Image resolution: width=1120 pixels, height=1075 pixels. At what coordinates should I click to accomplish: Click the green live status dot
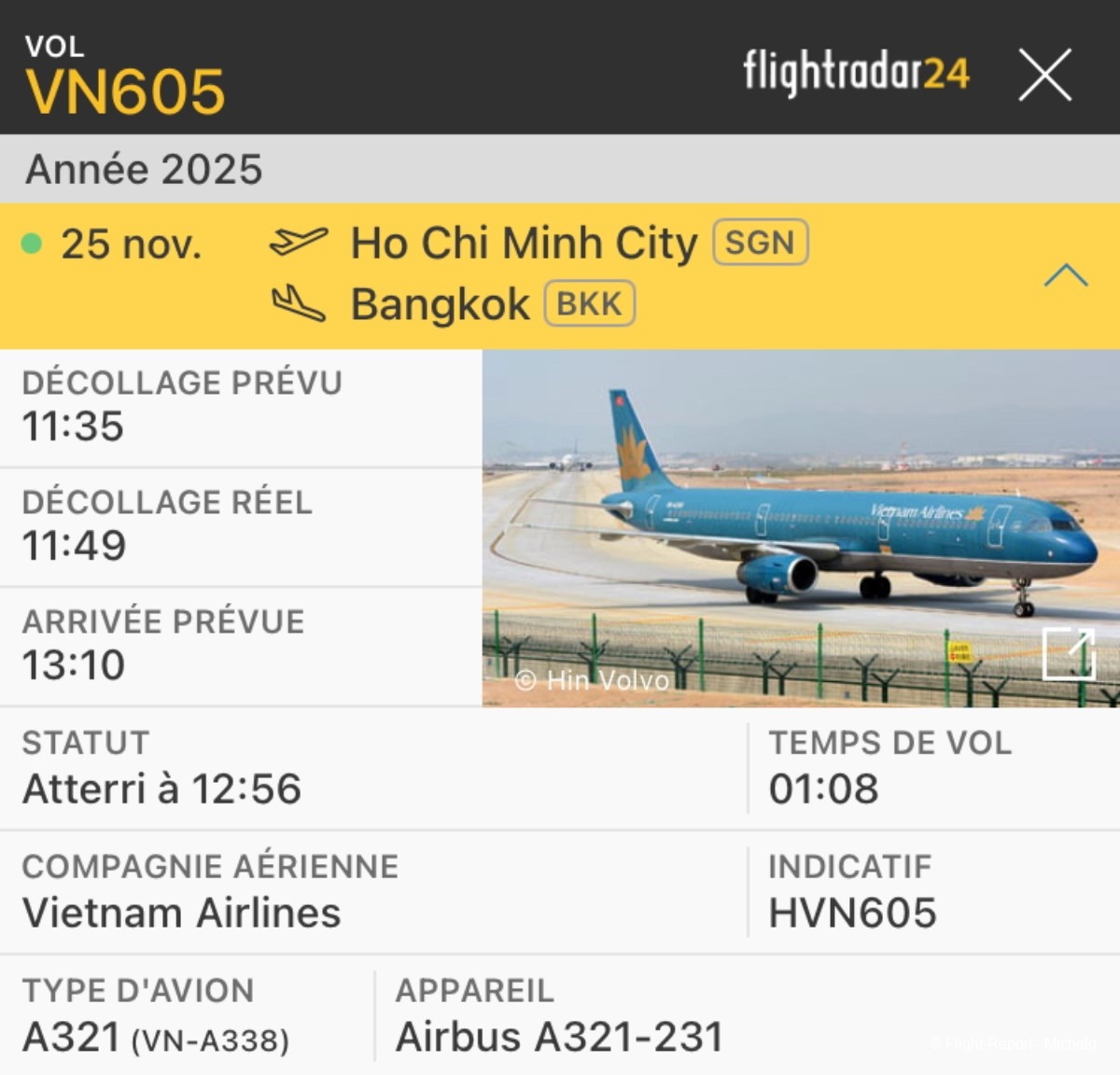[32, 244]
